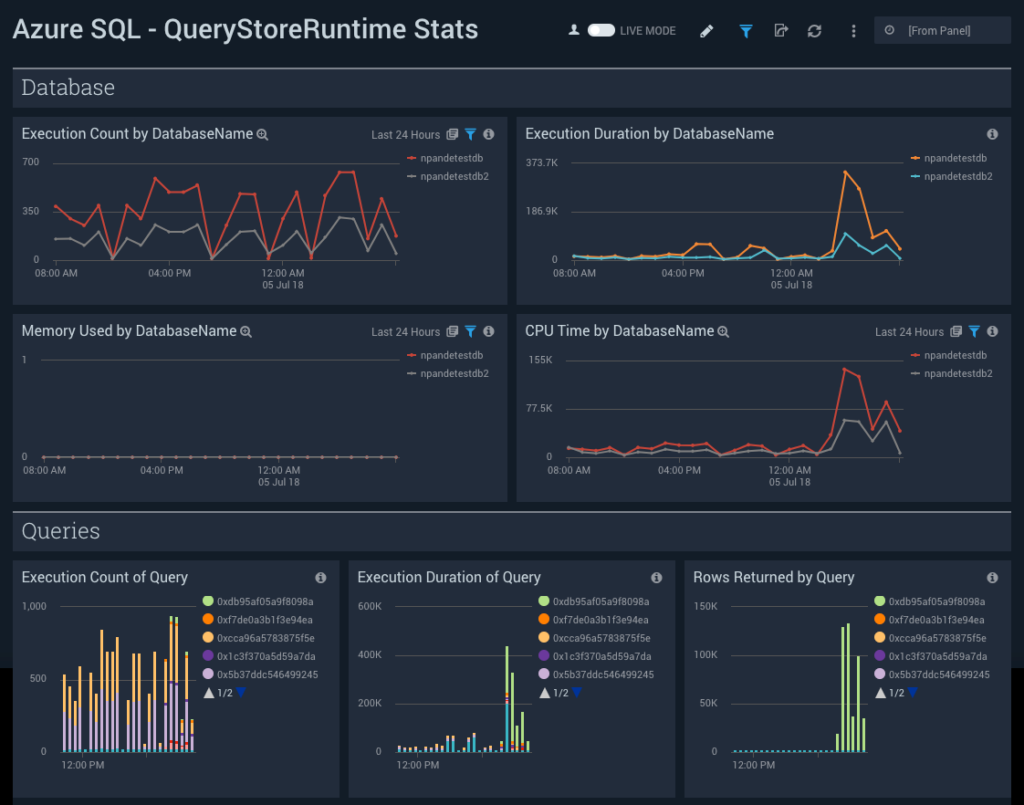Viewport: 1024px width, 805px height.
Task: Click 0x5b37ddc546499245 legend entry in Execution Duration of Query
Action: point(596,674)
